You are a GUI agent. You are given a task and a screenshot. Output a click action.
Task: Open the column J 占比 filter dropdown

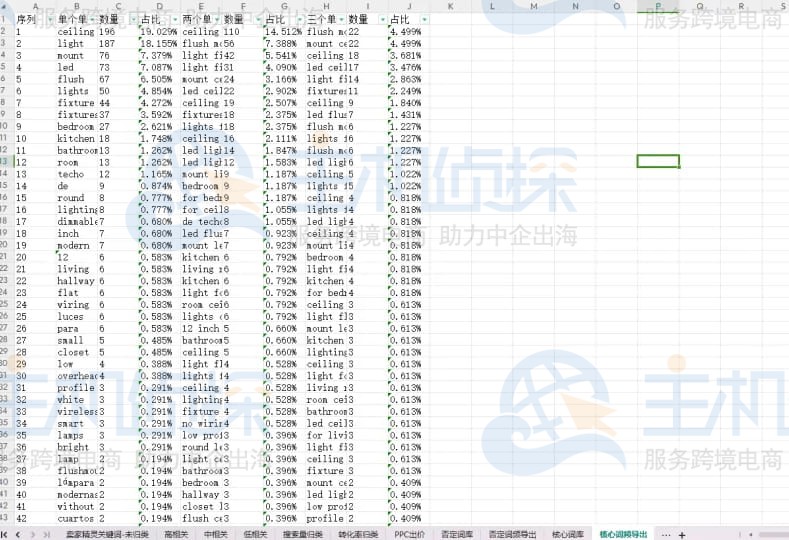[426, 19]
